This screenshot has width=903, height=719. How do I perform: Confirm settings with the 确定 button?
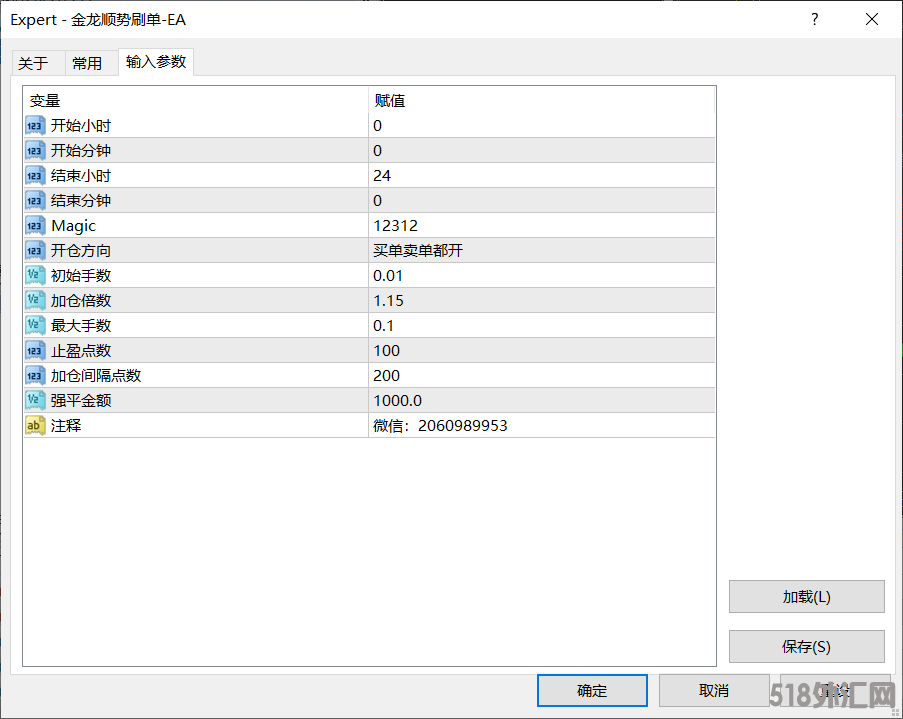[x=592, y=690]
